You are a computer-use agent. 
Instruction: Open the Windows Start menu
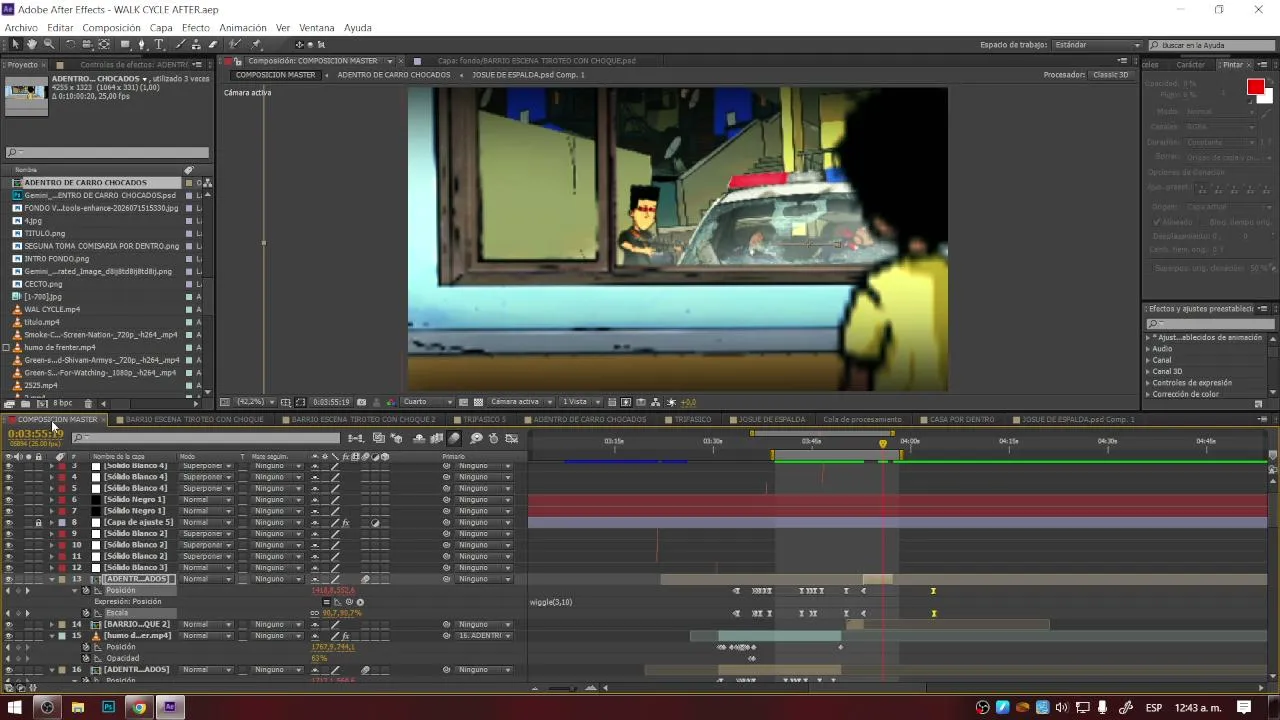point(15,707)
